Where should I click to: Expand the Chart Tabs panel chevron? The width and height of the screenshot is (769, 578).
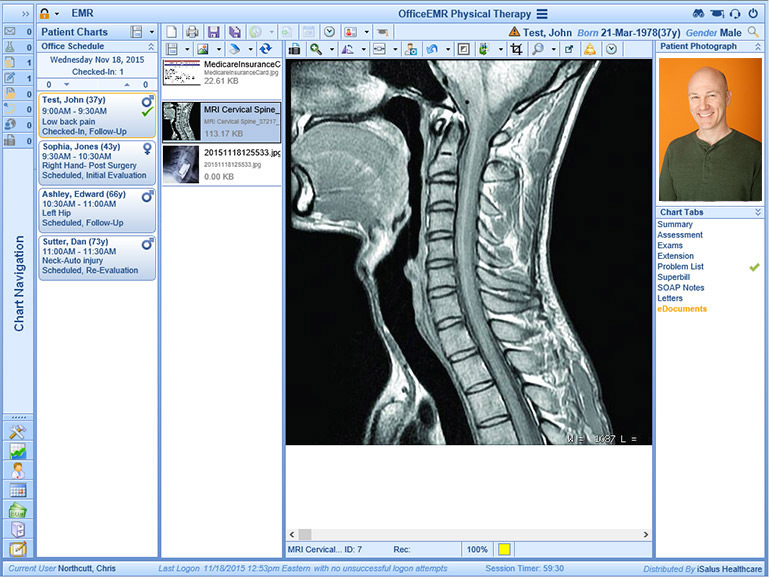[x=758, y=212]
